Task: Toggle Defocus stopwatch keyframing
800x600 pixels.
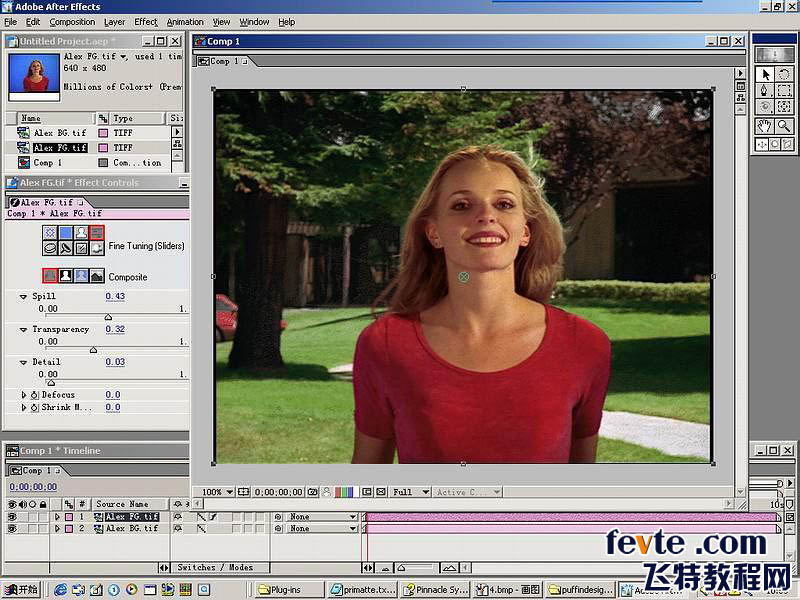Action: pyautogui.click(x=35, y=395)
